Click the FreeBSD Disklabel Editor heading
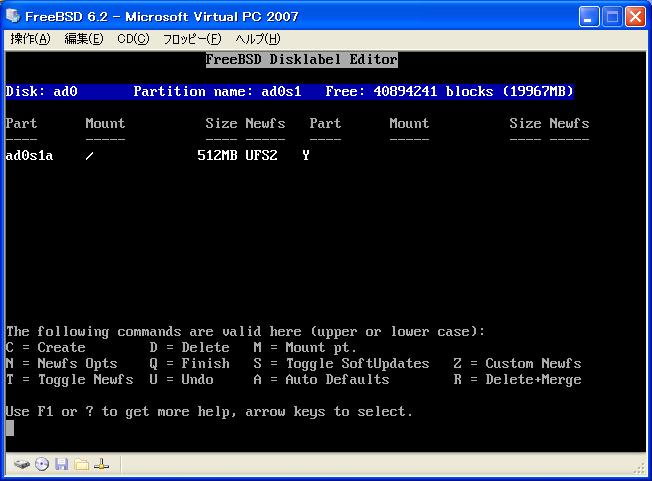This screenshot has height=481, width=652. (301, 59)
